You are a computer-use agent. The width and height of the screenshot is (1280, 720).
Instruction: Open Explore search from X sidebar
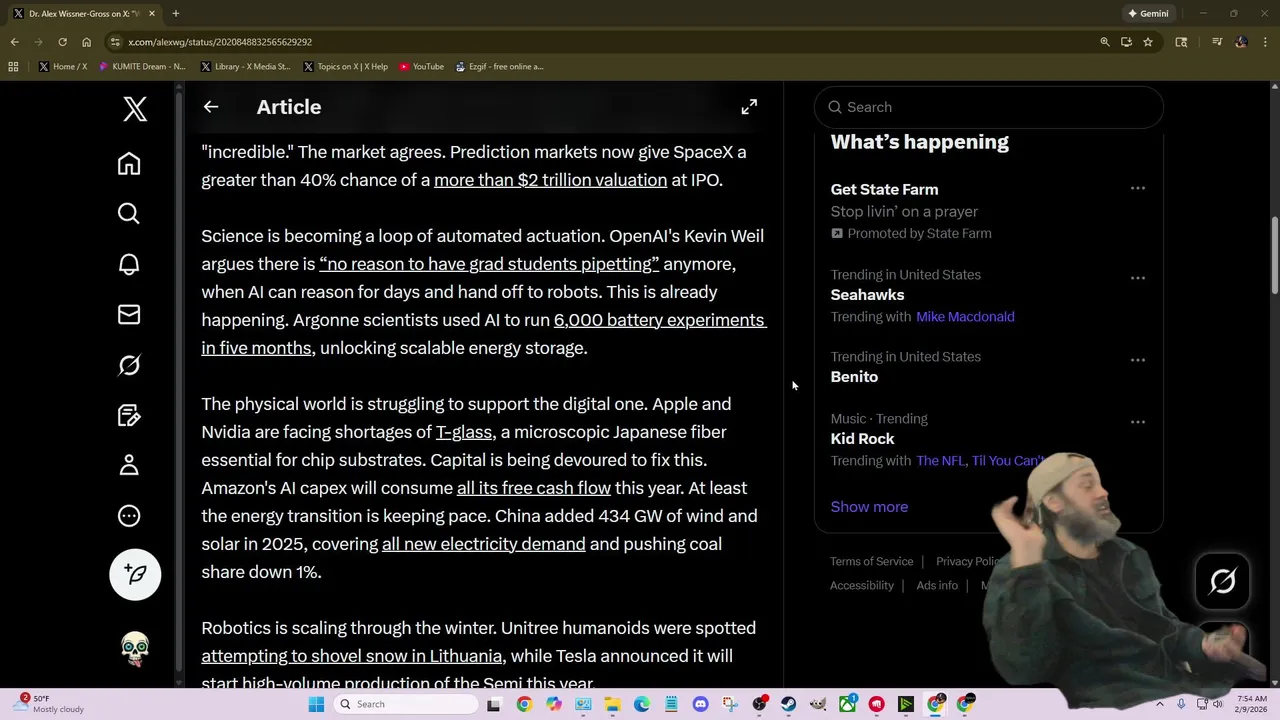coord(129,213)
